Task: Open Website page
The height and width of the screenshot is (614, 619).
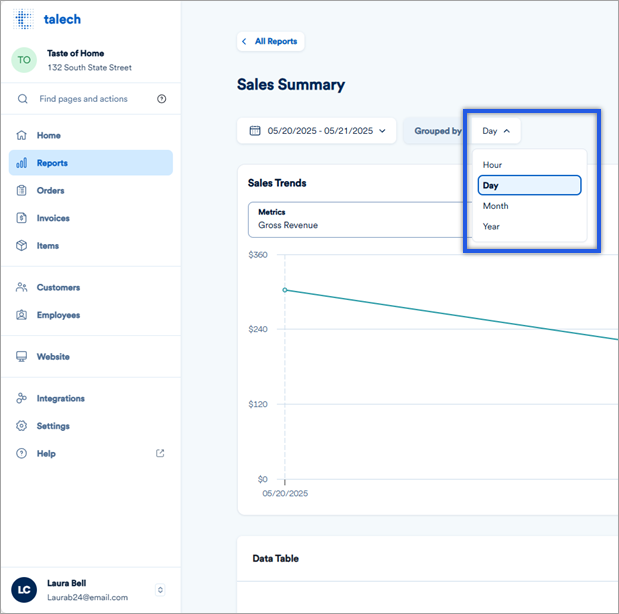Action: point(91,357)
